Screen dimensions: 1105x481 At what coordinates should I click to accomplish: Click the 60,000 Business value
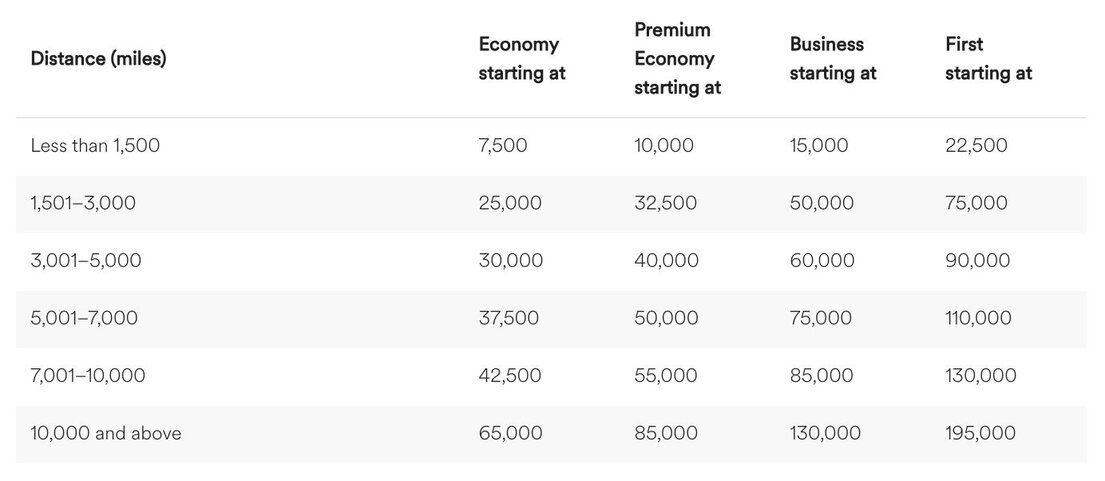pos(822,261)
